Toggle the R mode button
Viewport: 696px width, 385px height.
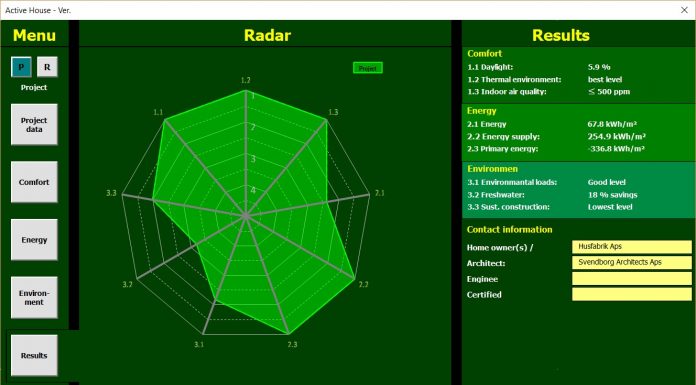(47, 67)
